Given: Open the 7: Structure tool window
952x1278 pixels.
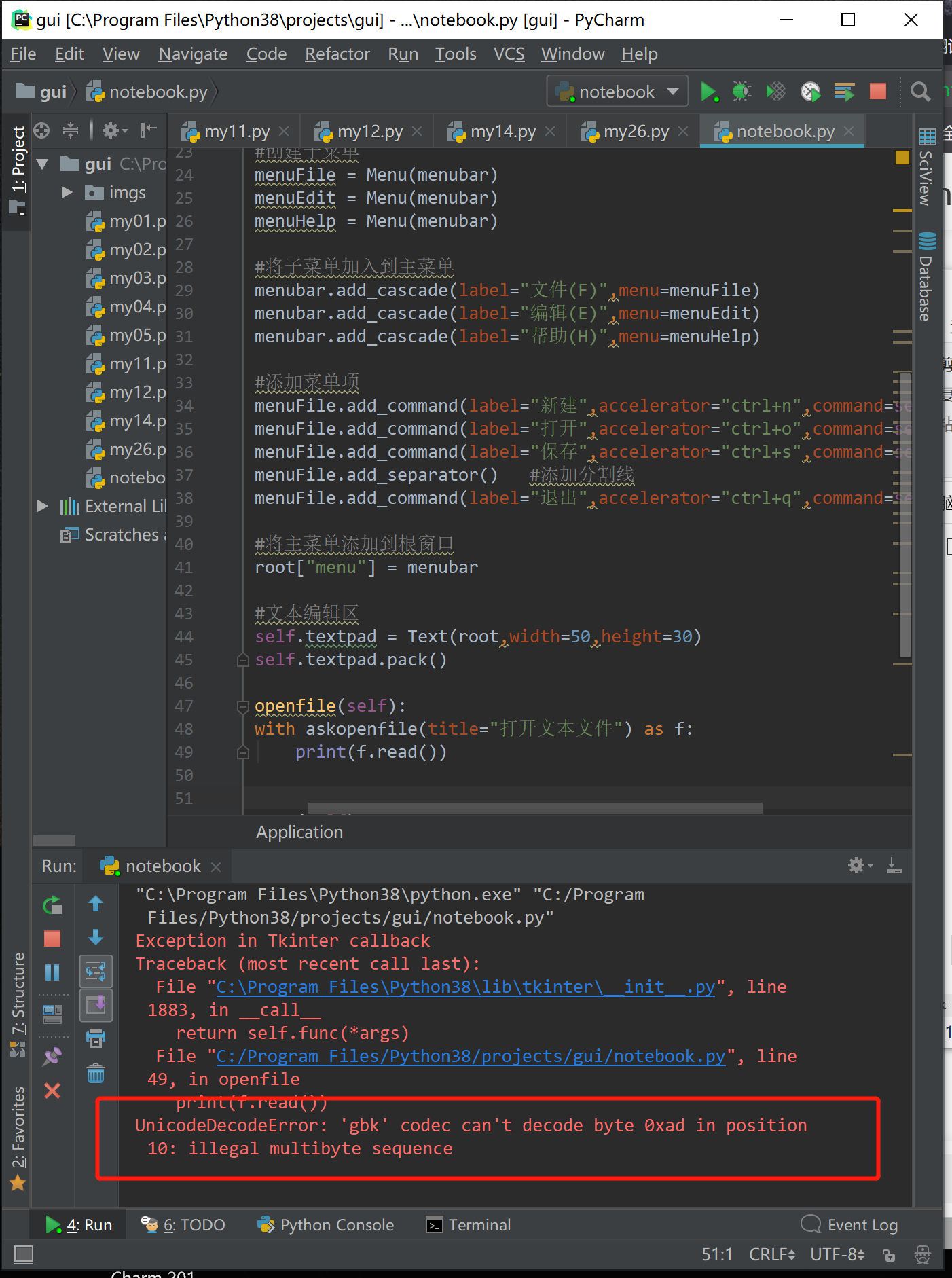Looking at the screenshot, I should pyautogui.click(x=18, y=1004).
